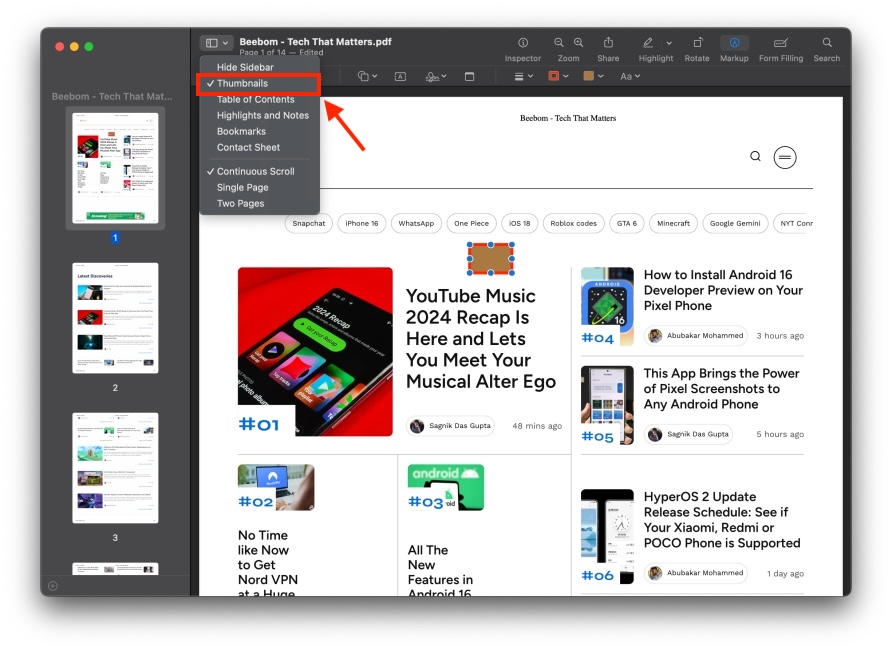Select page 3 thumbnail in sidebar

point(115,468)
